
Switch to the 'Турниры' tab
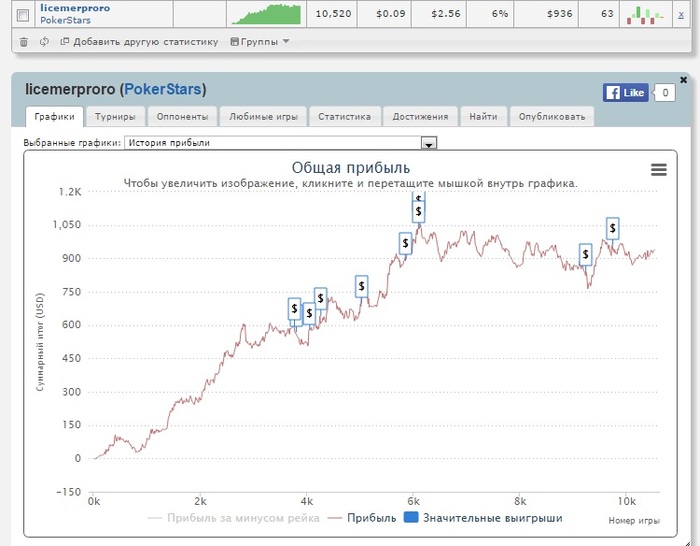tap(115, 117)
